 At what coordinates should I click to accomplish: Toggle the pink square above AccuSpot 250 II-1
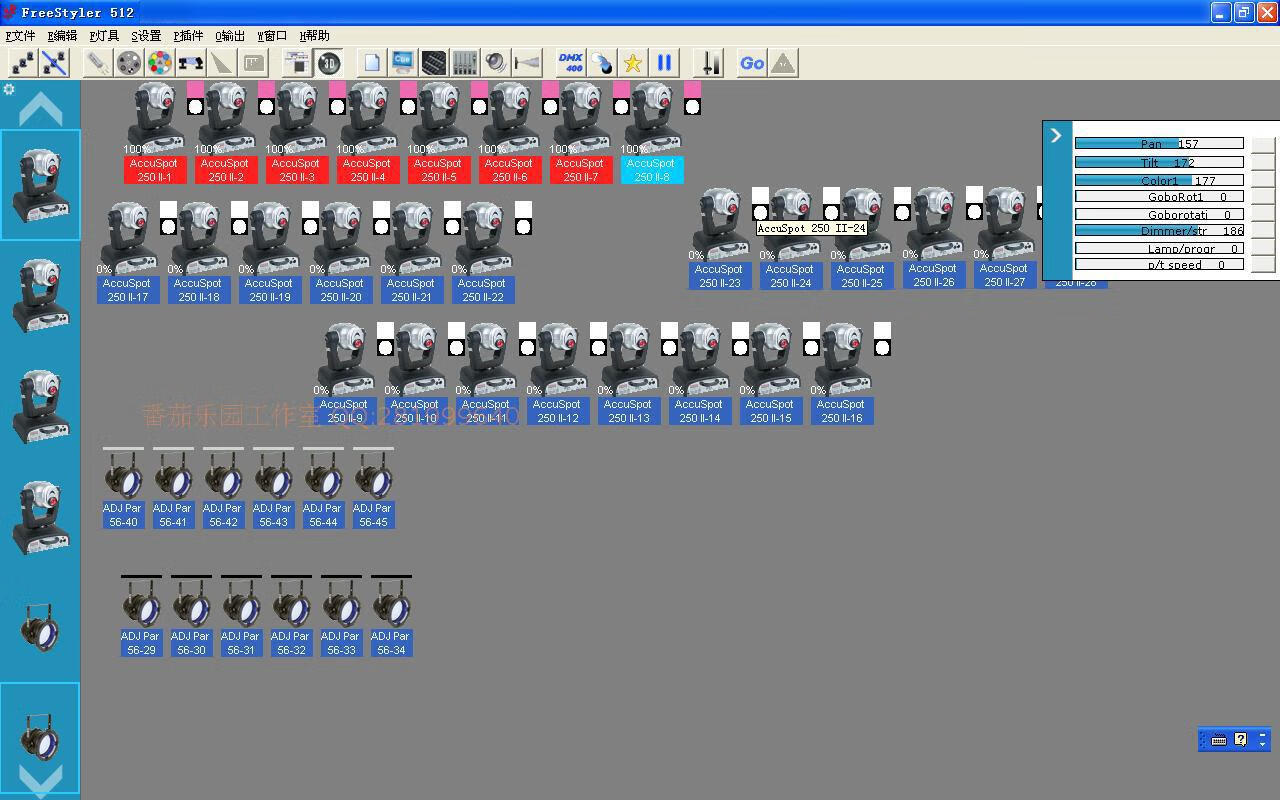[x=195, y=89]
